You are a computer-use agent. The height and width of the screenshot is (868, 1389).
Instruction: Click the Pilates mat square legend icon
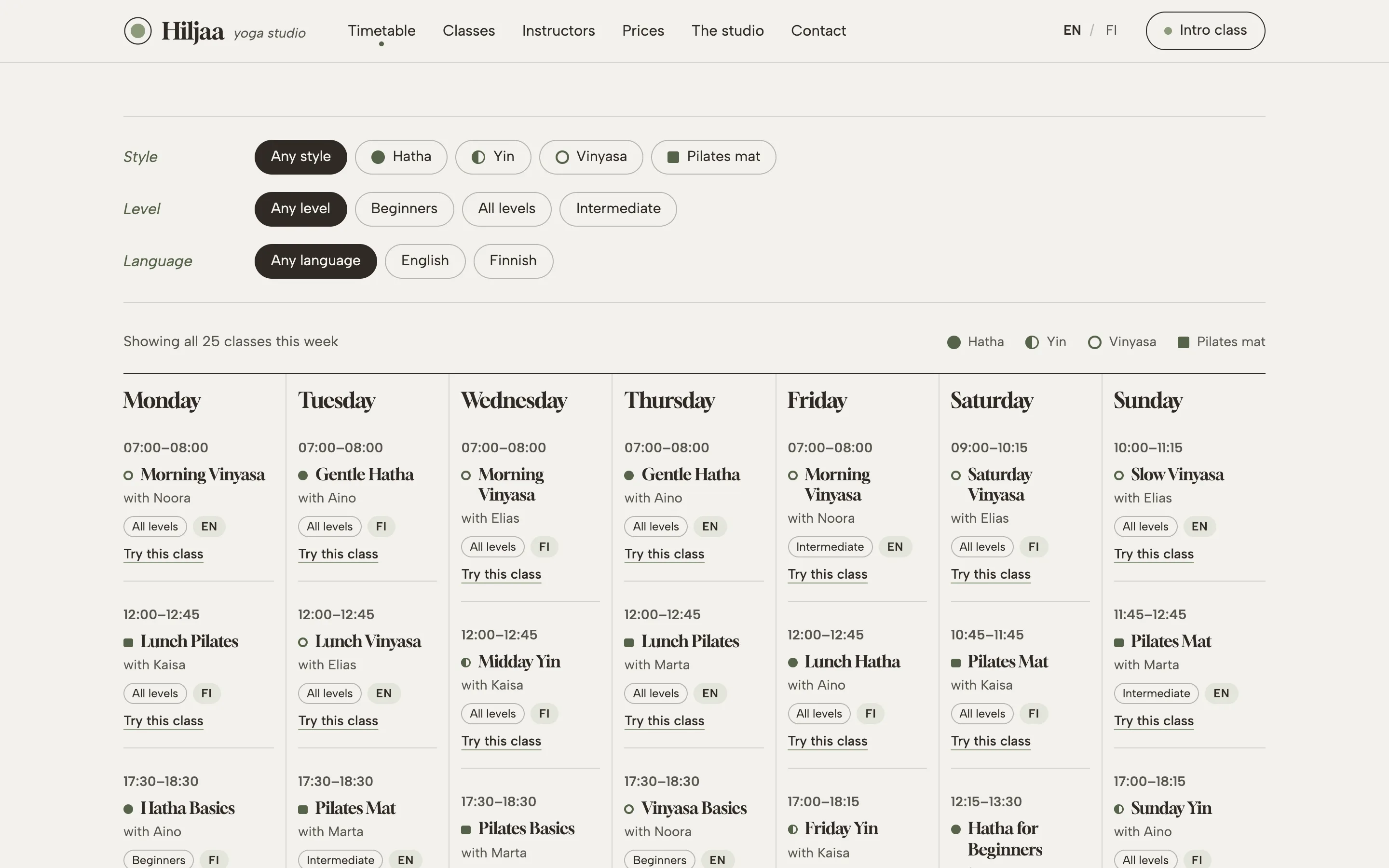click(1184, 342)
